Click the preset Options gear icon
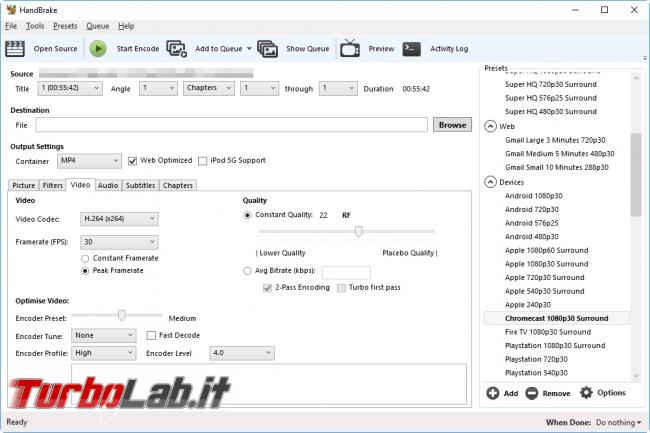Screen dimensions: 650x433 click(586, 392)
